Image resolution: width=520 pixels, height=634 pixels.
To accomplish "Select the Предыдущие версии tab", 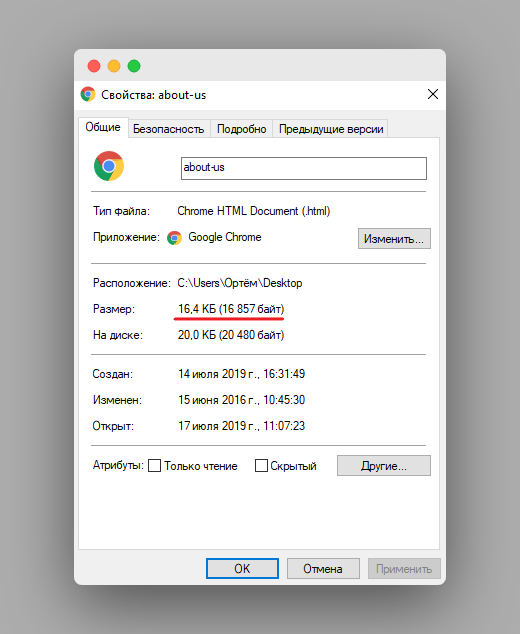I will point(331,129).
